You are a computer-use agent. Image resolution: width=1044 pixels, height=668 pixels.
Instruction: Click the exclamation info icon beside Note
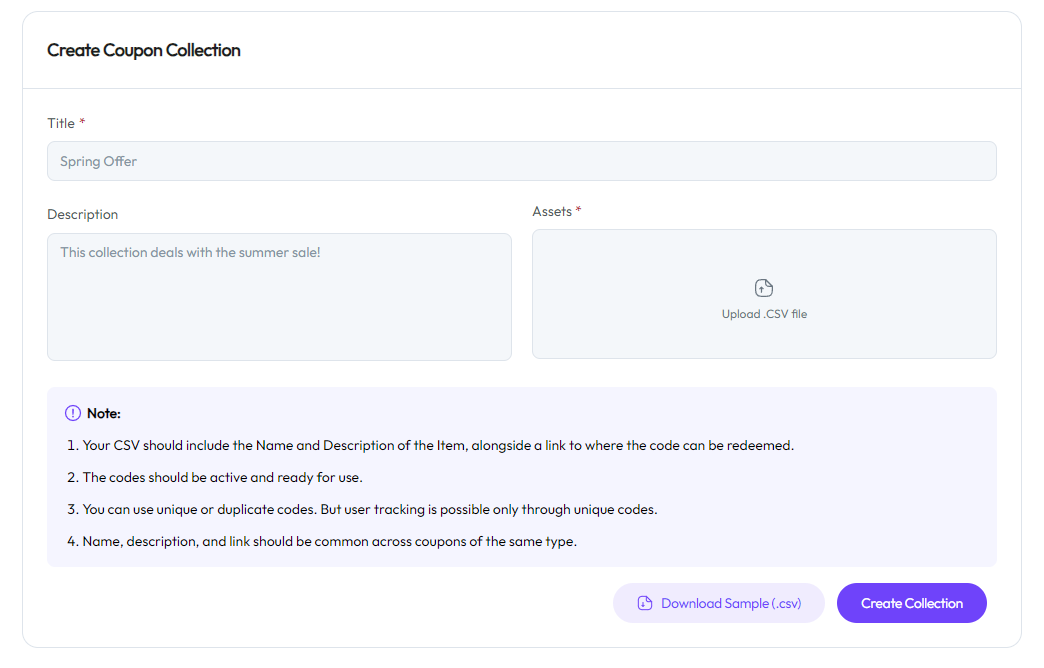tap(73, 413)
